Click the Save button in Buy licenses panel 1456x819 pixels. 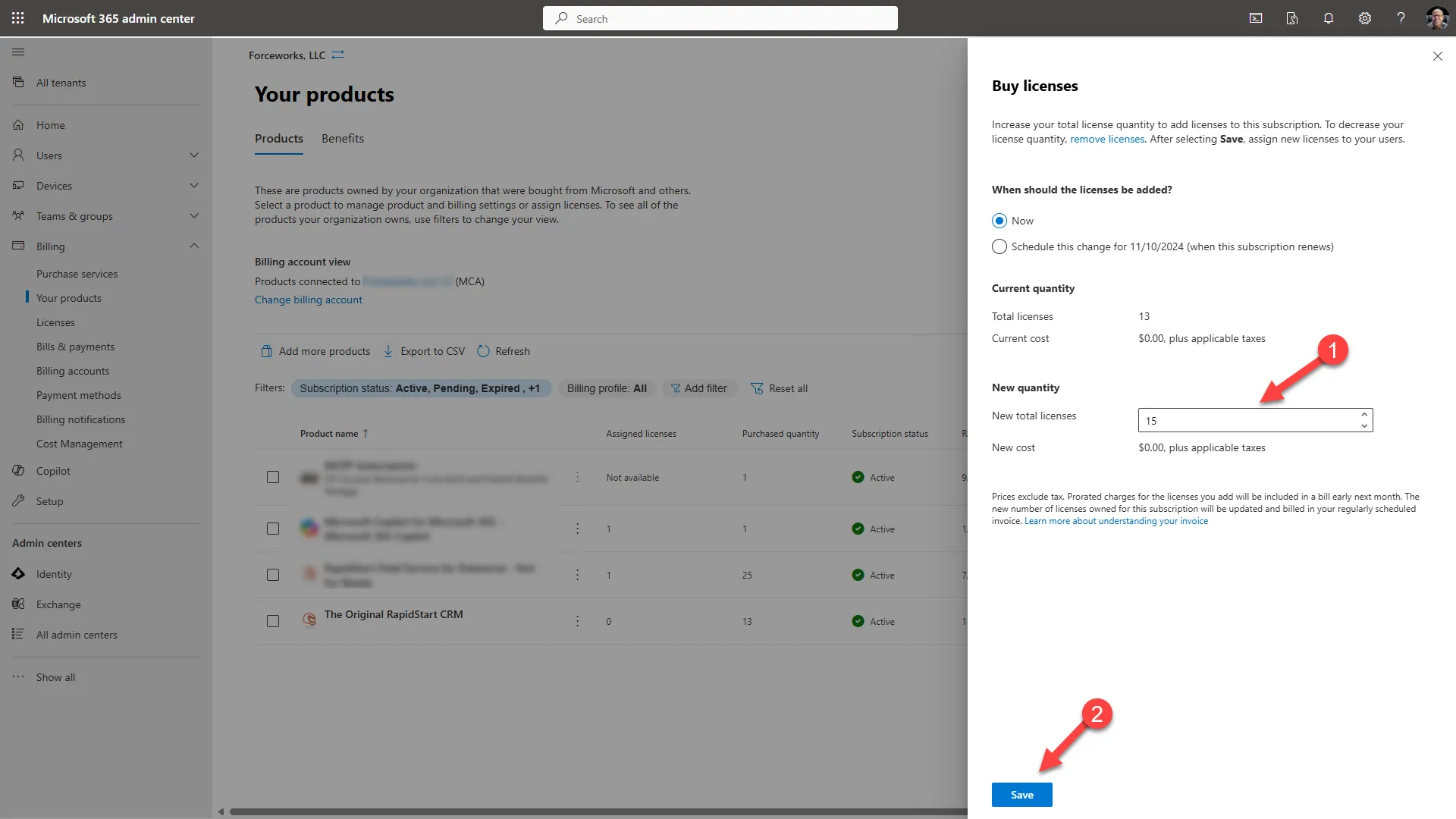[1021, 794]
